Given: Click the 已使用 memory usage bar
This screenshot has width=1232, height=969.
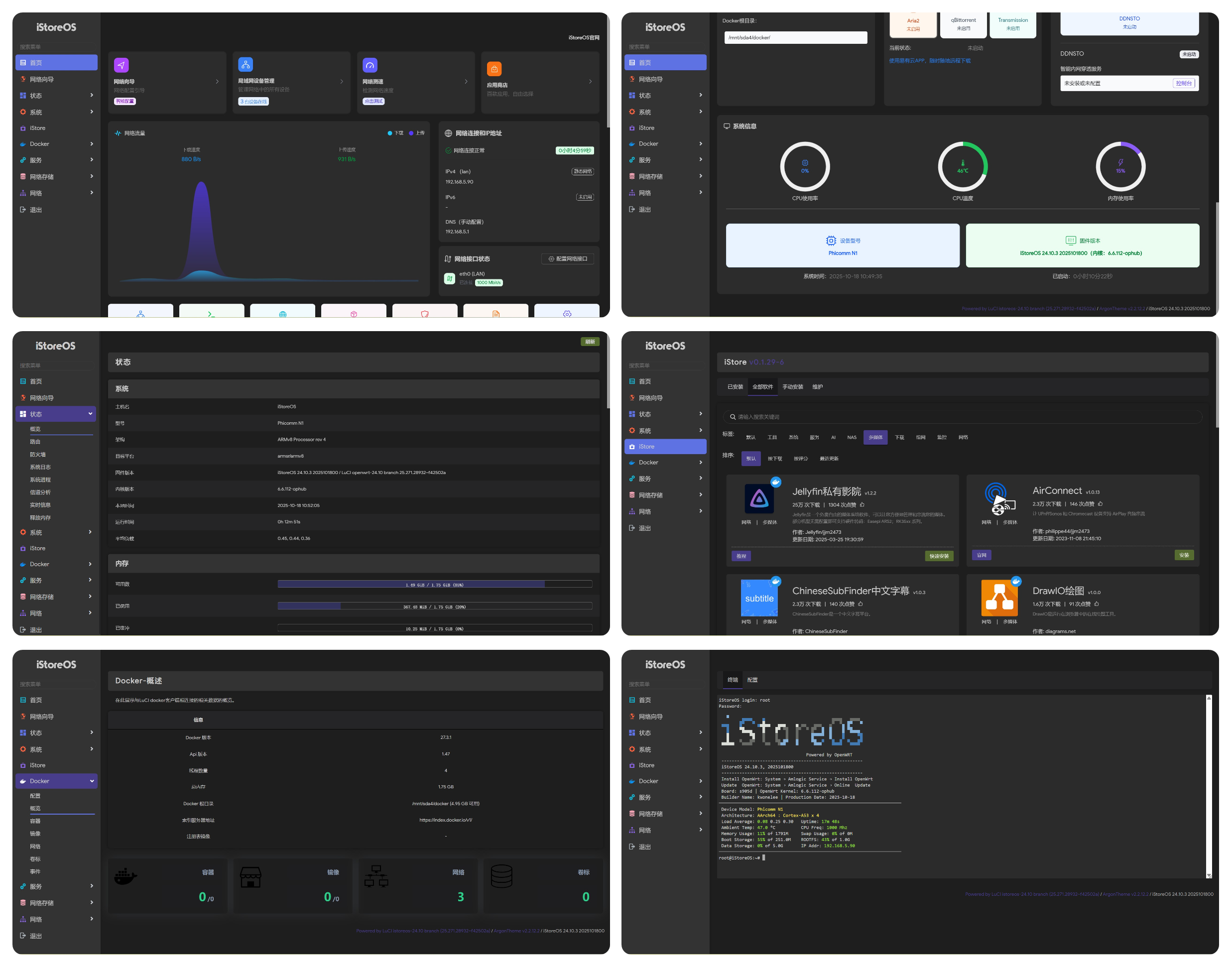Looking at the screenshot, I should click(435, 606).
